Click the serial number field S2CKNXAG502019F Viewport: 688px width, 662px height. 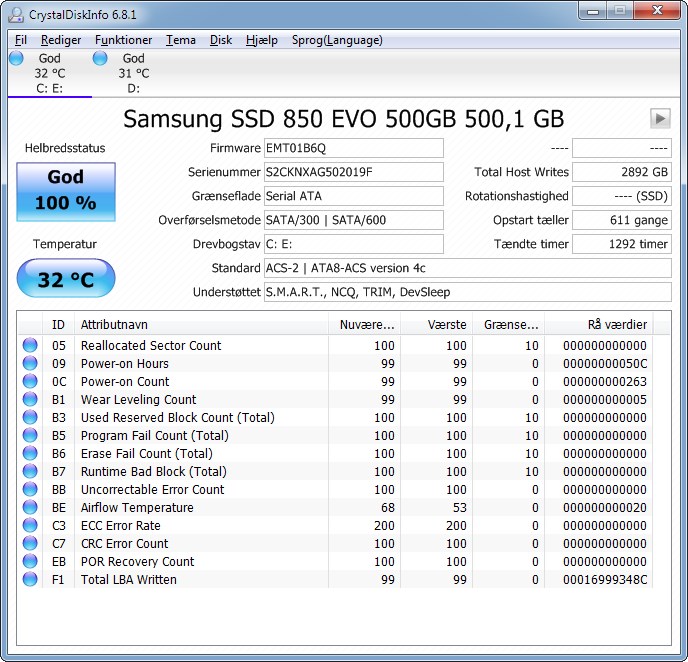pos(354,172)
